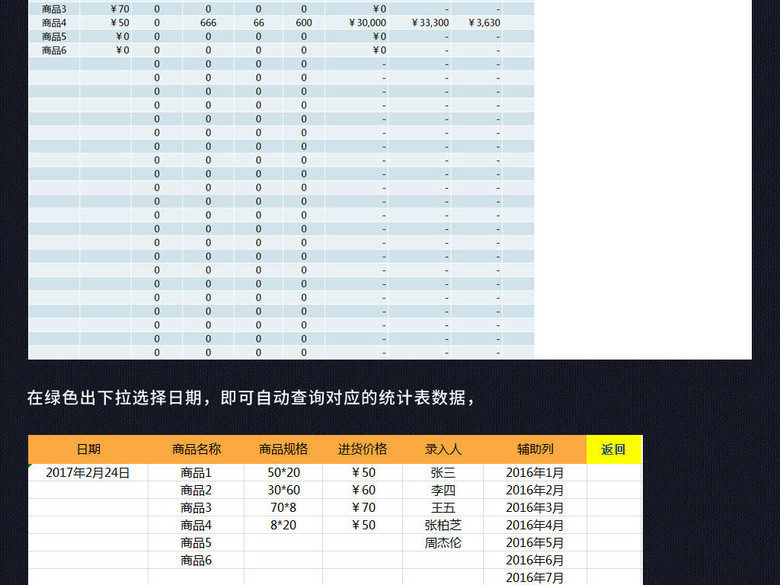This screenshot has width=780, height=585.
Task: Select price cell ¥60
Action: pos(363,490)
